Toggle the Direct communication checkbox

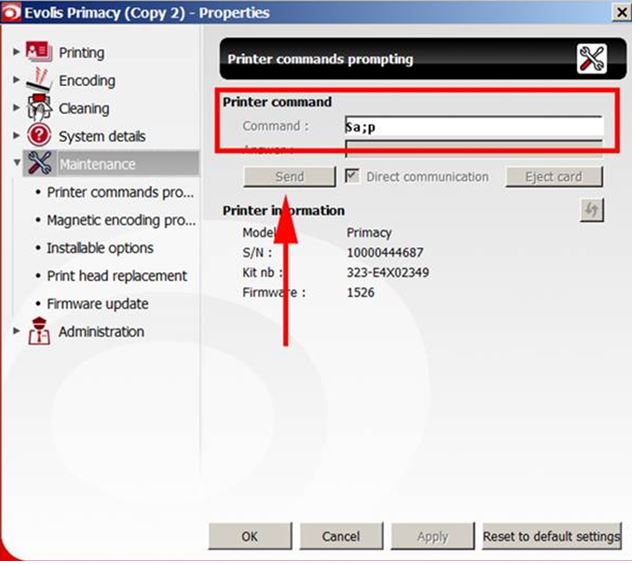pyautogui.click(x=352, y=176)
